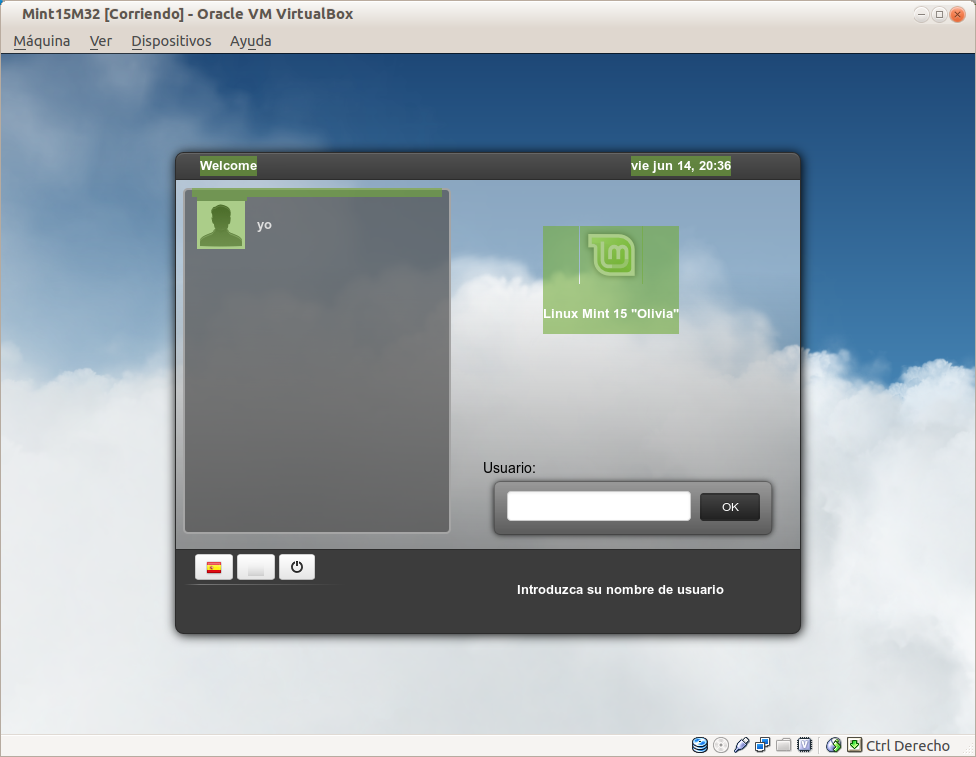976x757 pixels.
Task: Open the blank session selector button
Action: (256, 568)
